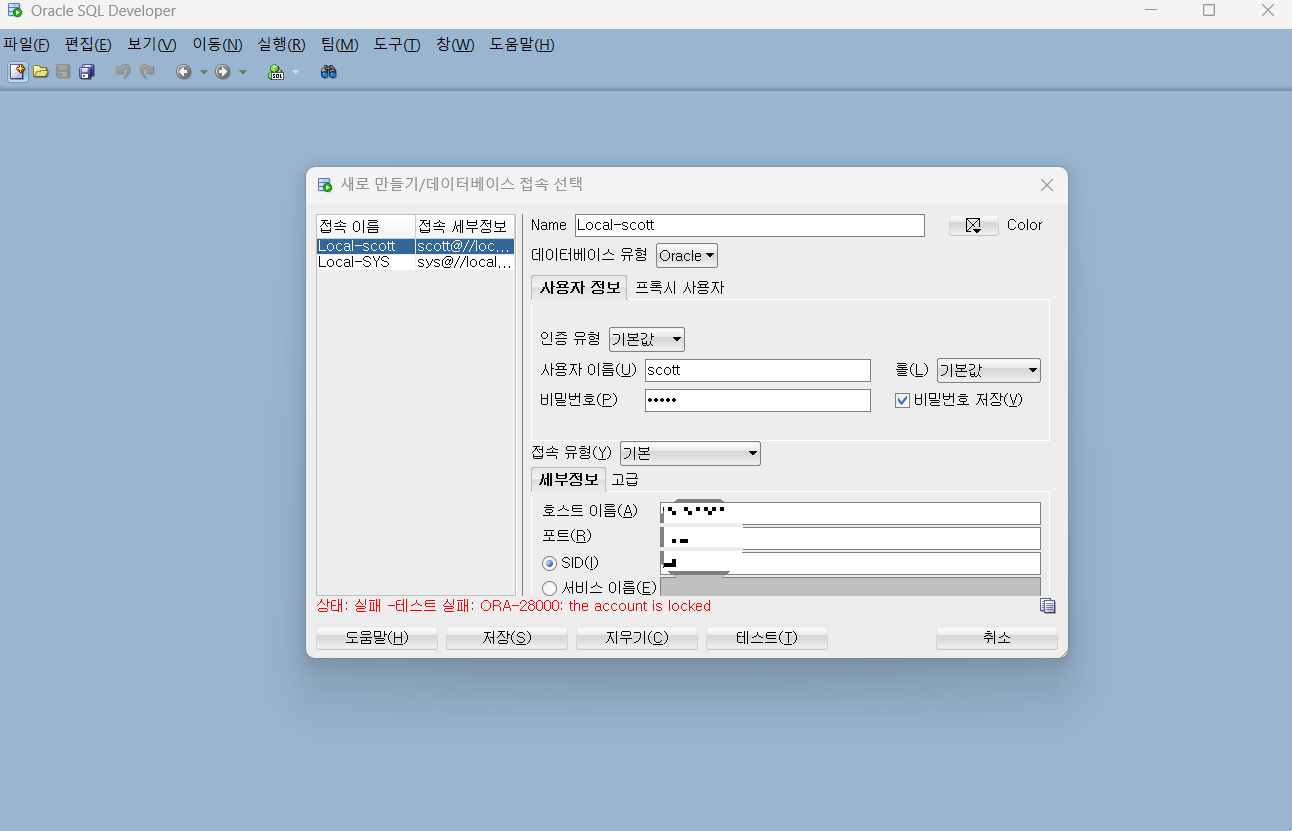This screenshot has height=831, width=1292.
Task: Click the 테스트(T) button
Action: pos(767,638)
